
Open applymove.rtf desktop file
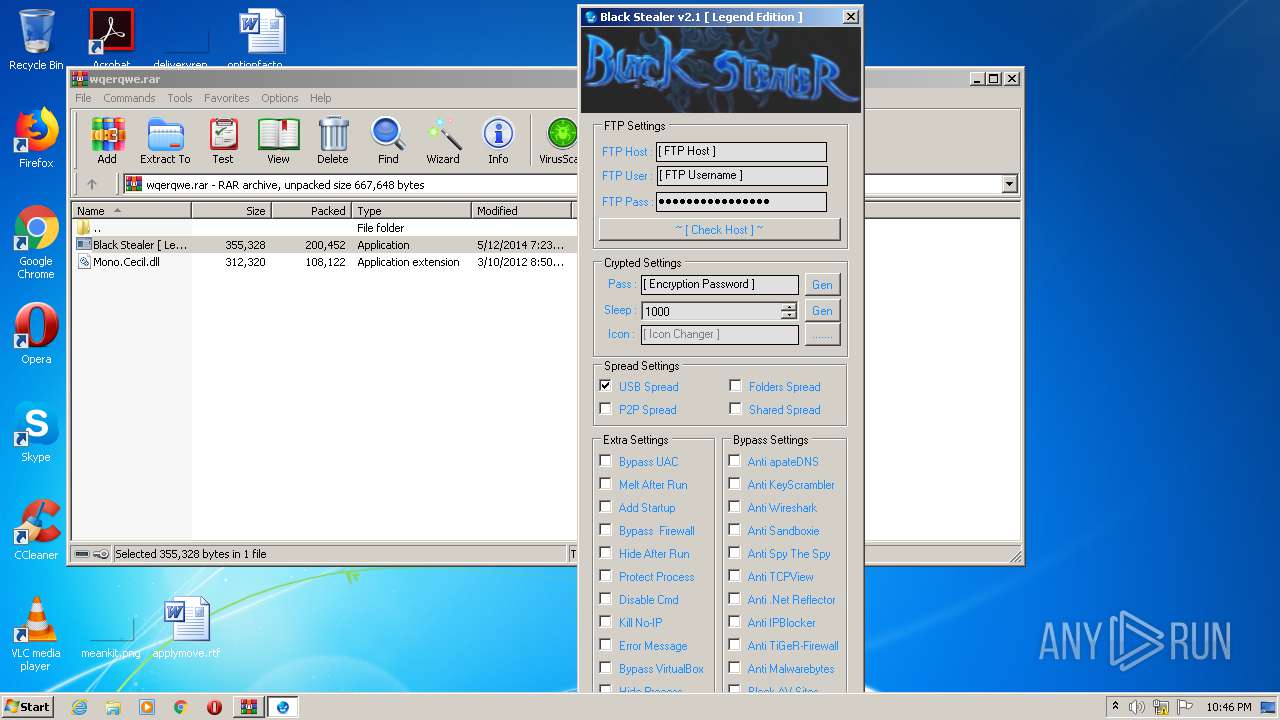[186, 628]
